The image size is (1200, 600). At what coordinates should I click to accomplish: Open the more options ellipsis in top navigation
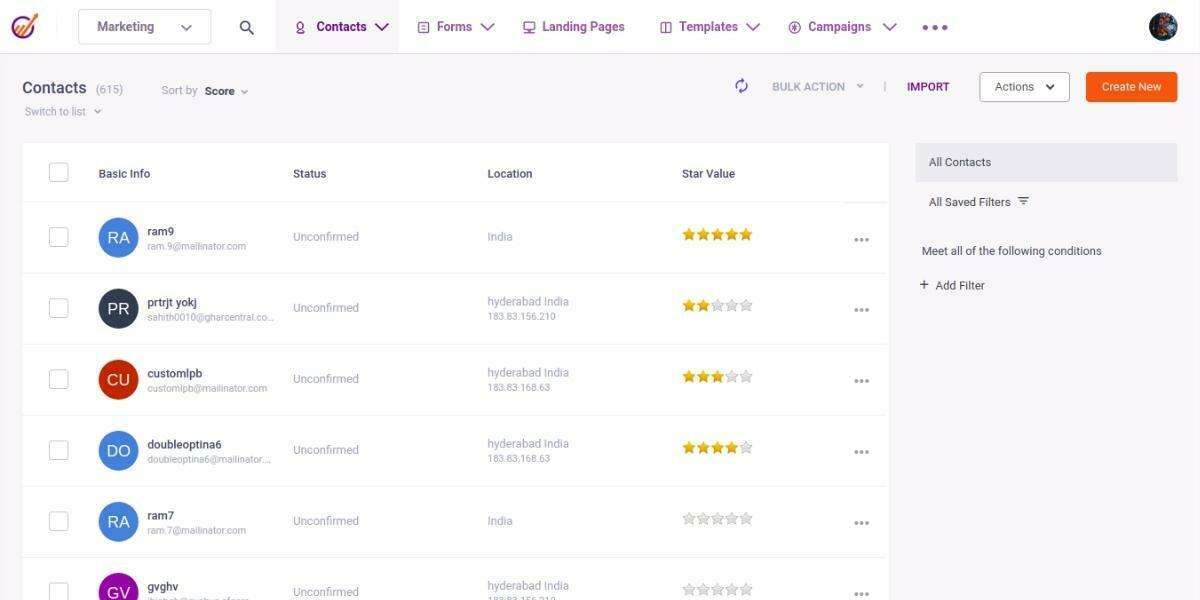(x=934, y=27)
